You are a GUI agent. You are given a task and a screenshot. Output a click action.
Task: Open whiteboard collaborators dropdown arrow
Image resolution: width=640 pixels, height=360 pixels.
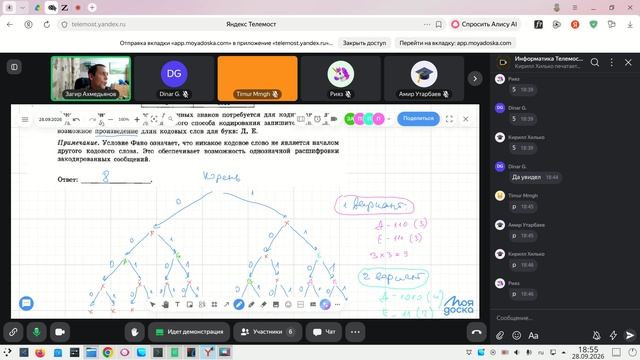coord(389,119)
